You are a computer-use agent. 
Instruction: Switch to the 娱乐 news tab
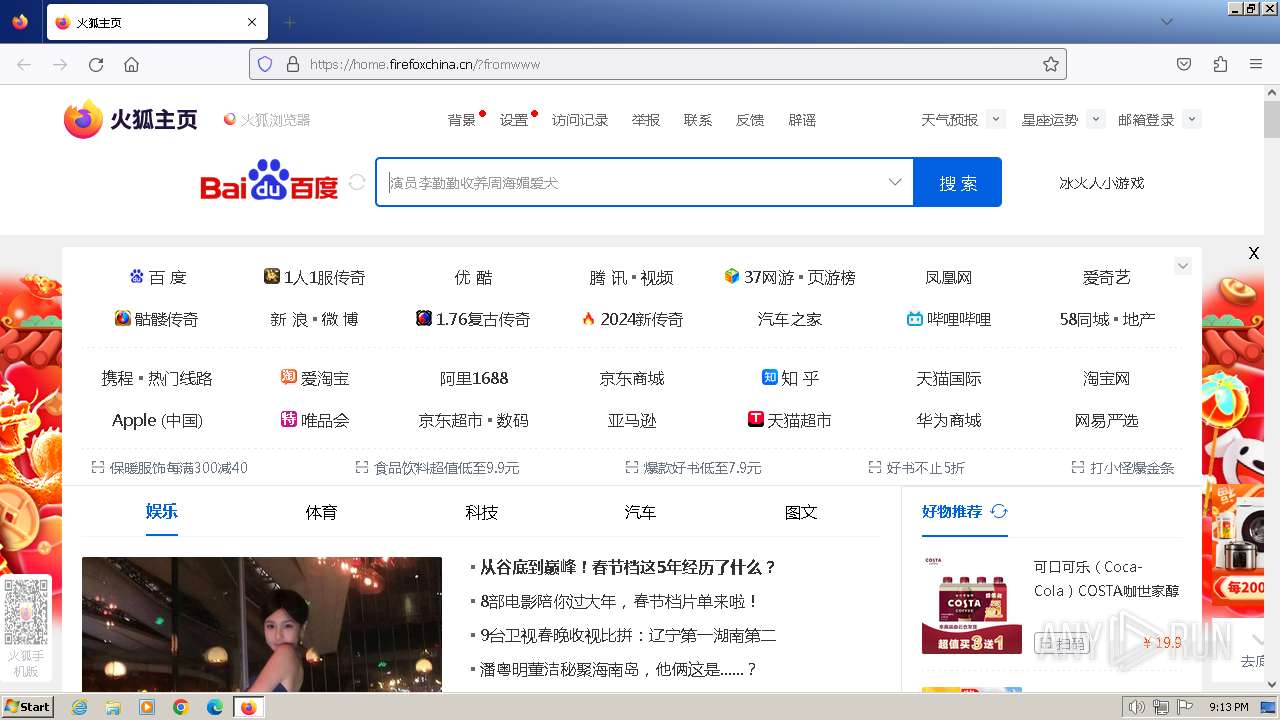[x=162, y=511]
